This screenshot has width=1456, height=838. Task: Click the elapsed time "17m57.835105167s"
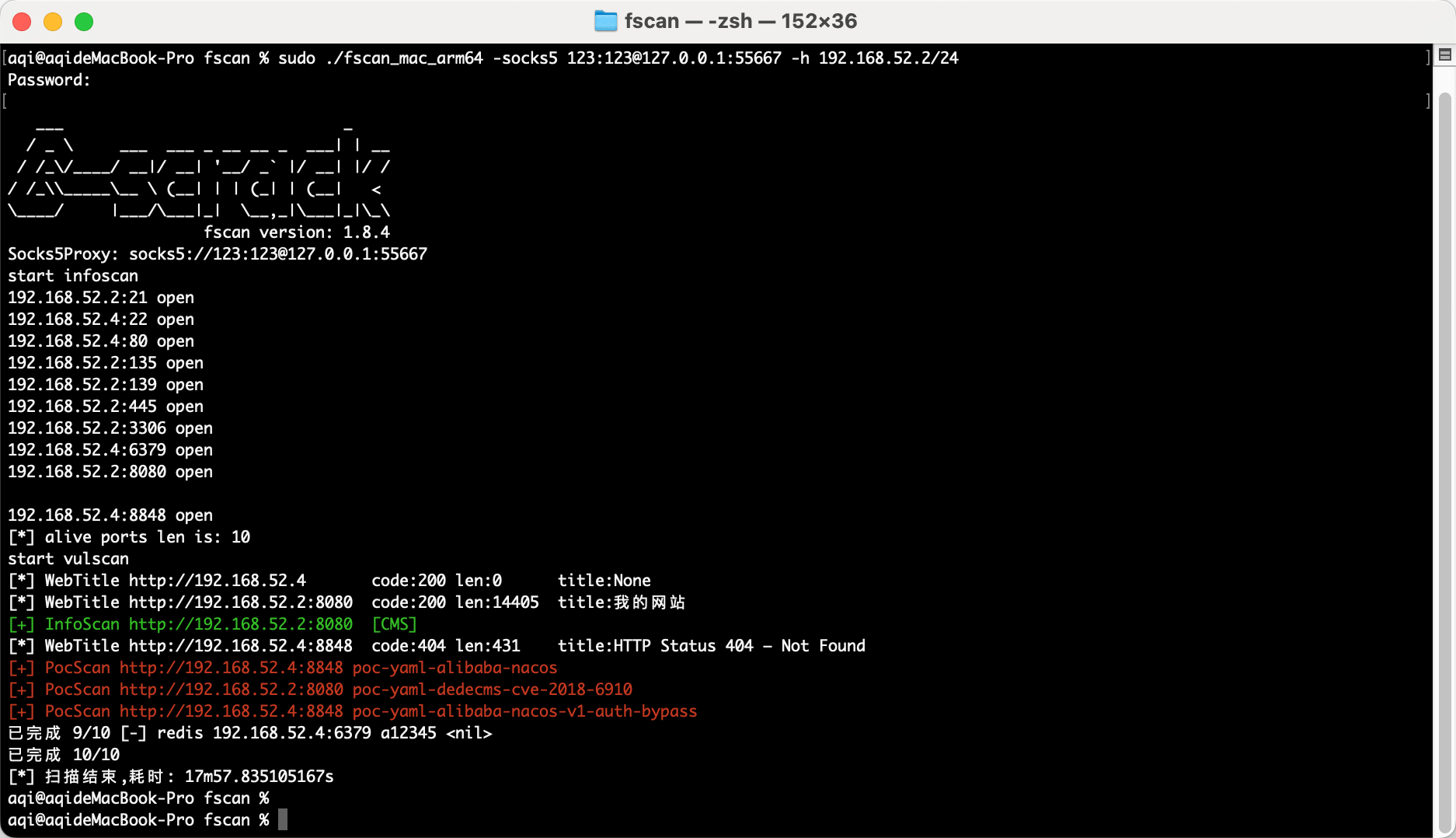[x=260, y=777]
